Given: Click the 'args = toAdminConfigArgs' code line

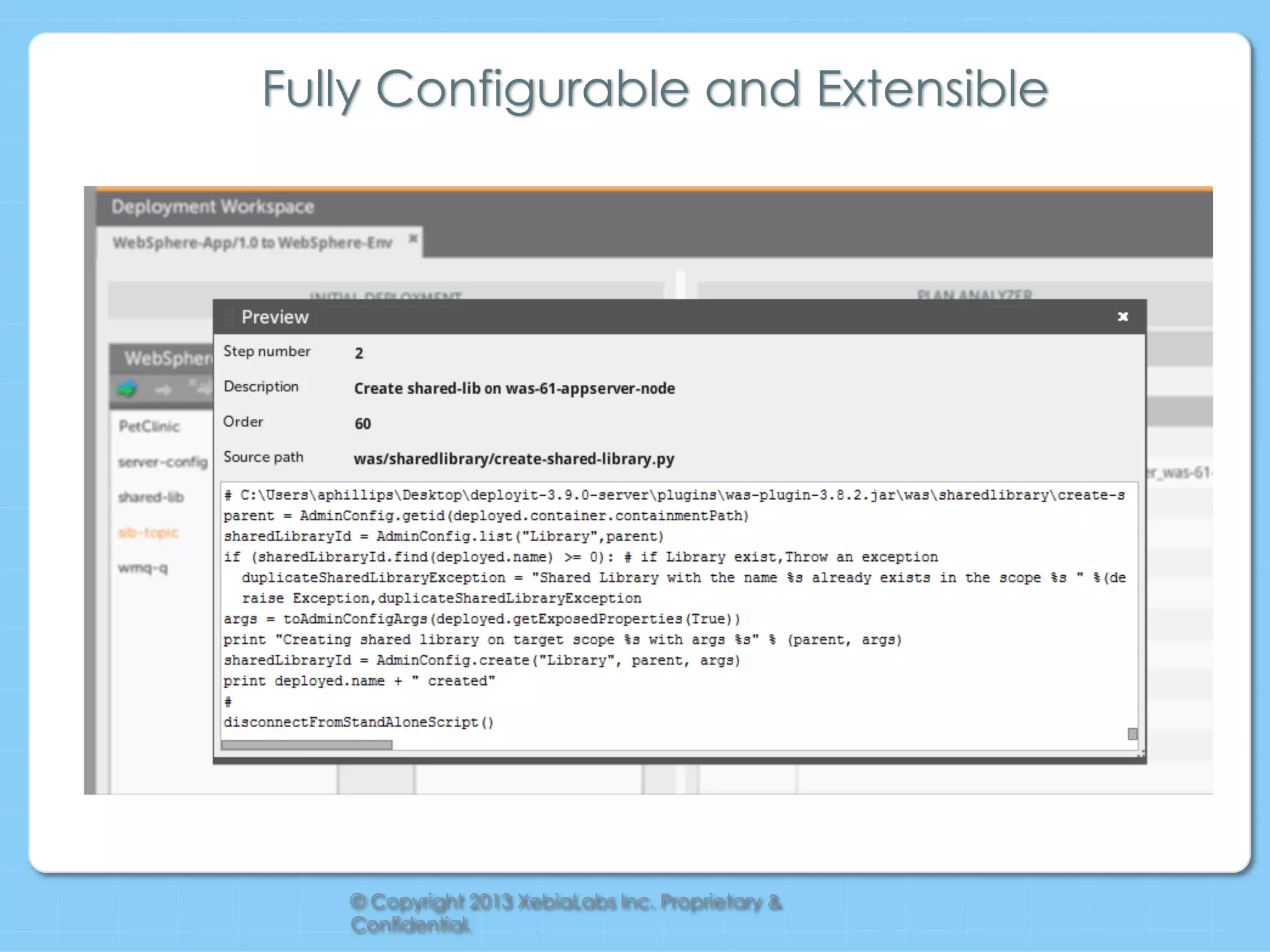Looking at the screenshot, I should click(x=482, y=619).
